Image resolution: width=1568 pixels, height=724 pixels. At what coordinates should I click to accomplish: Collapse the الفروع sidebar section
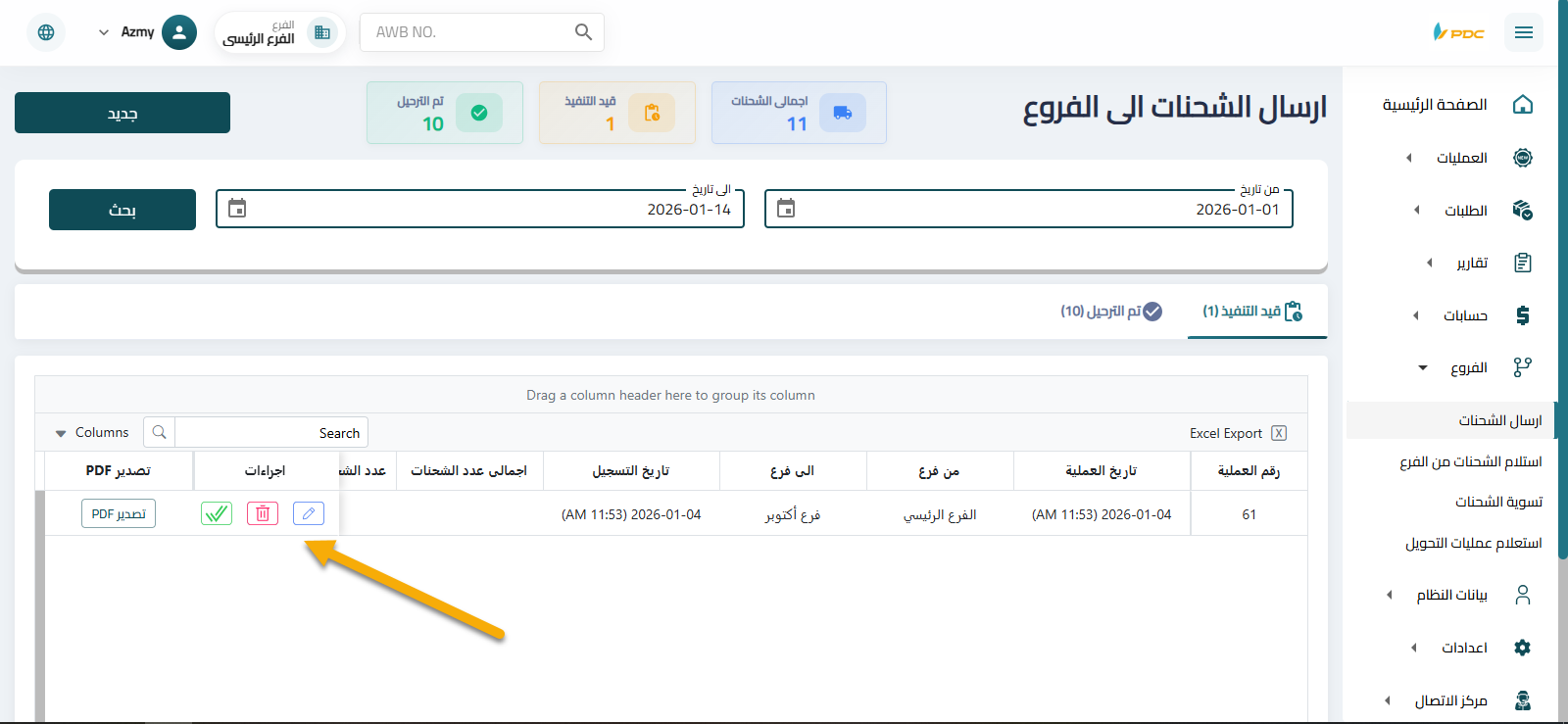1467,367
